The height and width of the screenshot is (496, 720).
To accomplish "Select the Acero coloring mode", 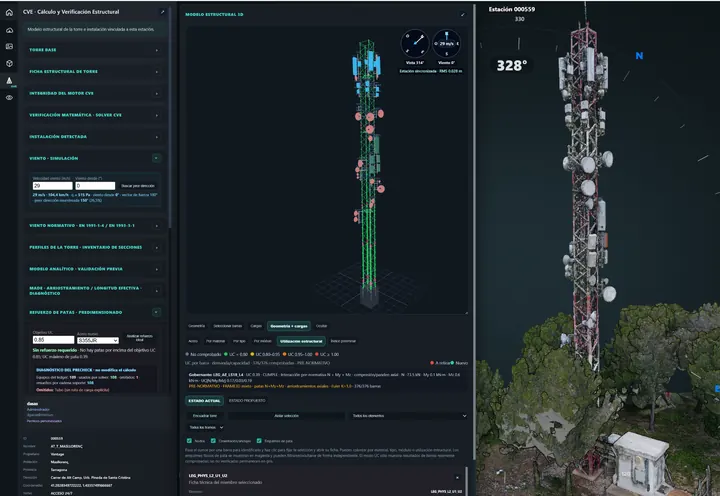I will click(x=193, y=341).
